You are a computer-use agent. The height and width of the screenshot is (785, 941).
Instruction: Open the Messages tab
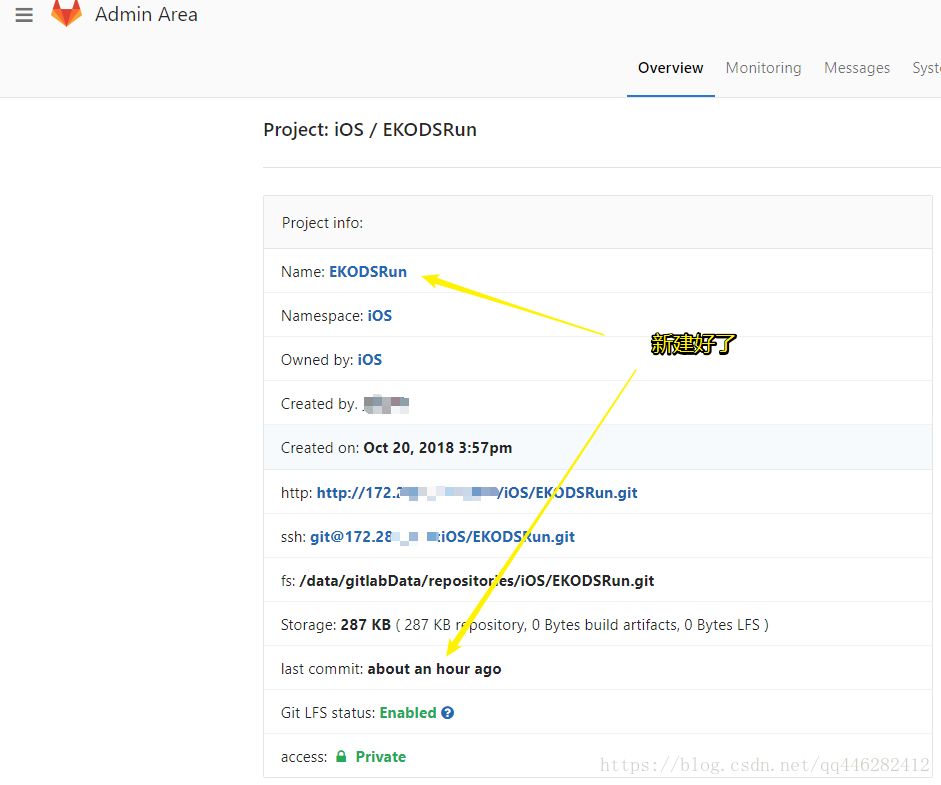pyautogui.click(x=857, y=68)
